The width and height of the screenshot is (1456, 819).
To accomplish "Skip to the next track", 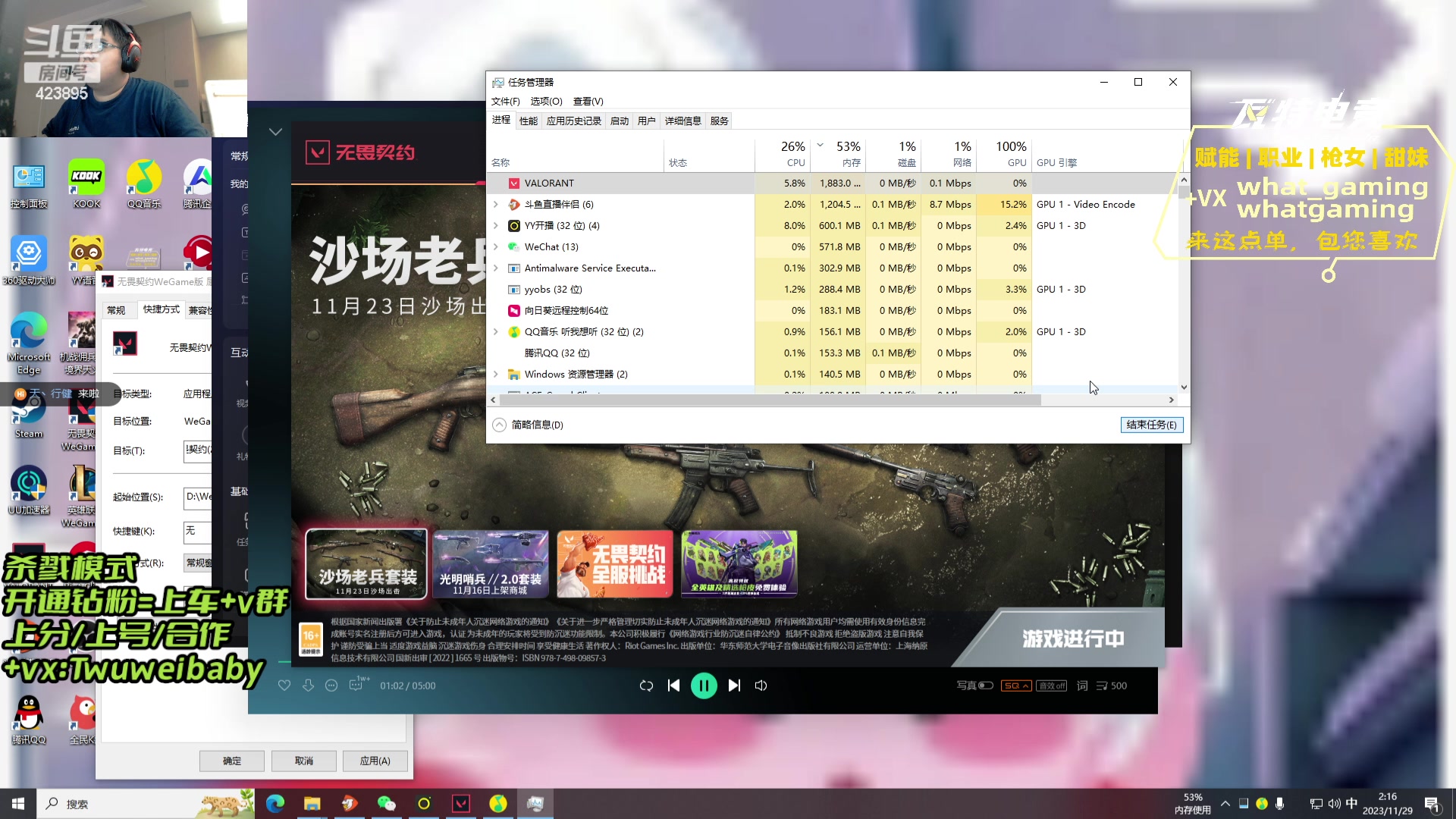I will click(734, 686).
